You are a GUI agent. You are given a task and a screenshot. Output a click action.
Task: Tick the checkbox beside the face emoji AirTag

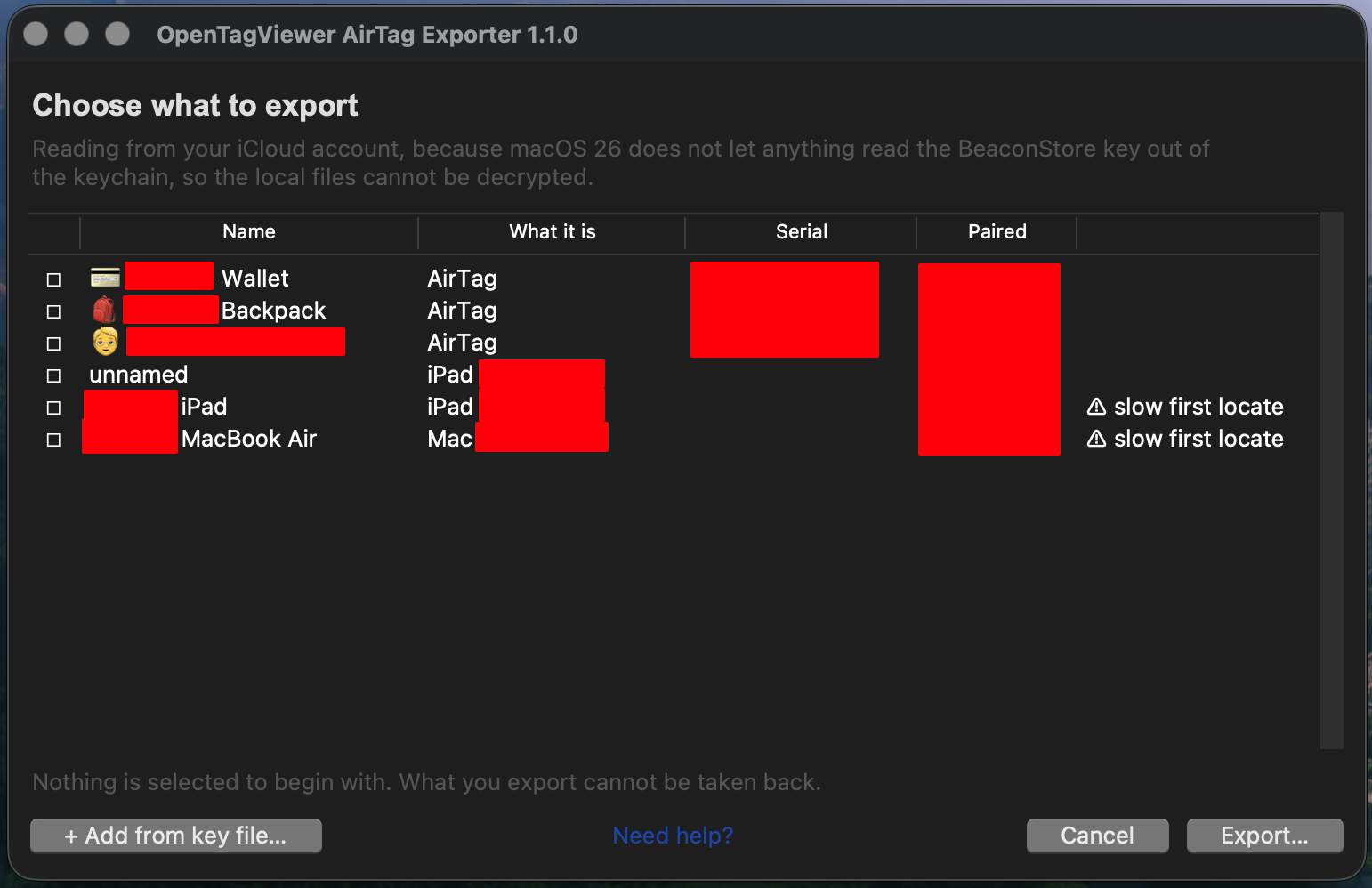(x=53, y=343)
